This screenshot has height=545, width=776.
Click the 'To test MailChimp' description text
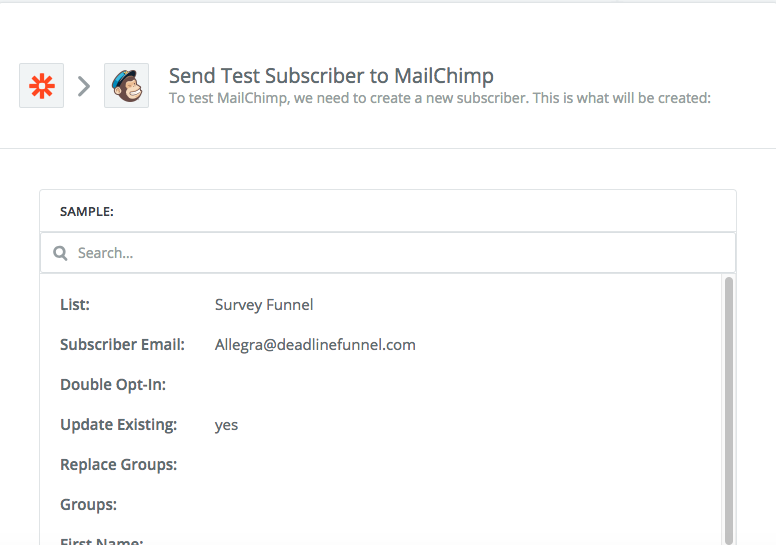click(x=439, y=98)
